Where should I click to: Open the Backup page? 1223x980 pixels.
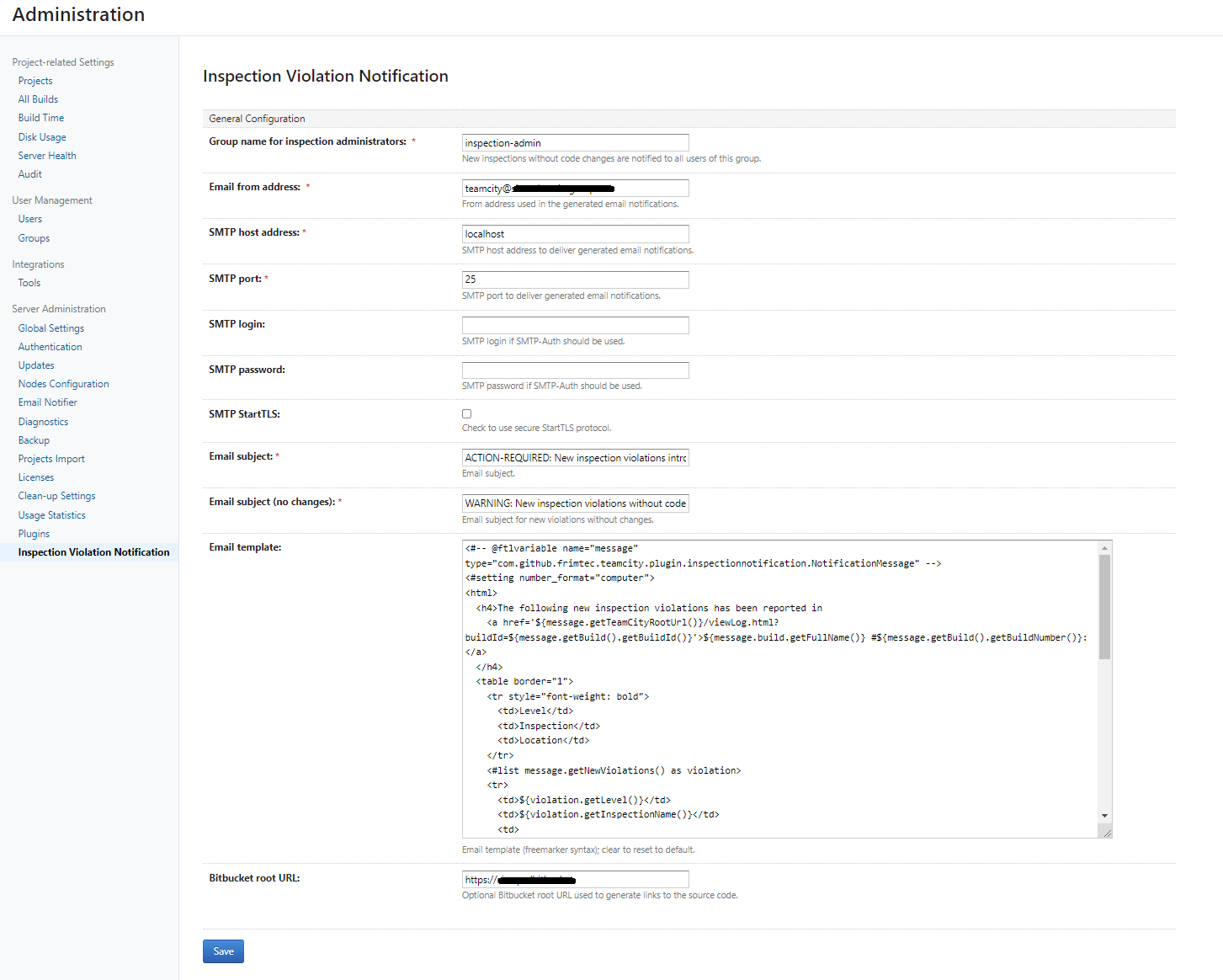(34, 440)
